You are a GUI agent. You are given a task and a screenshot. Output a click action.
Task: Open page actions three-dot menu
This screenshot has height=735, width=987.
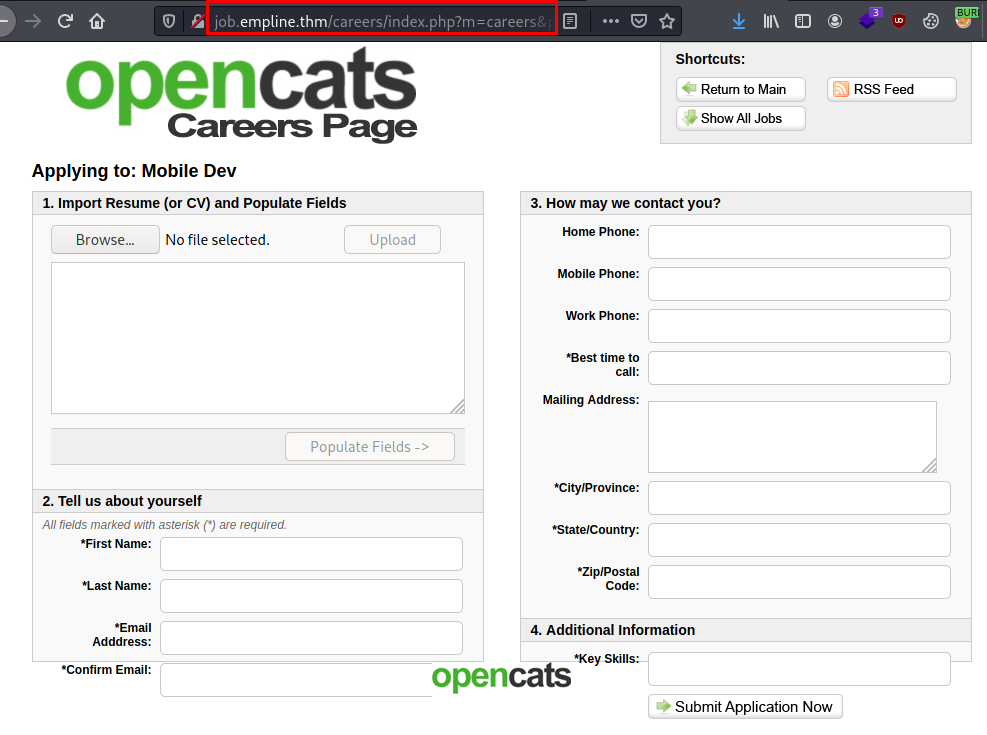pyautogui.click(x=611, y=21)
